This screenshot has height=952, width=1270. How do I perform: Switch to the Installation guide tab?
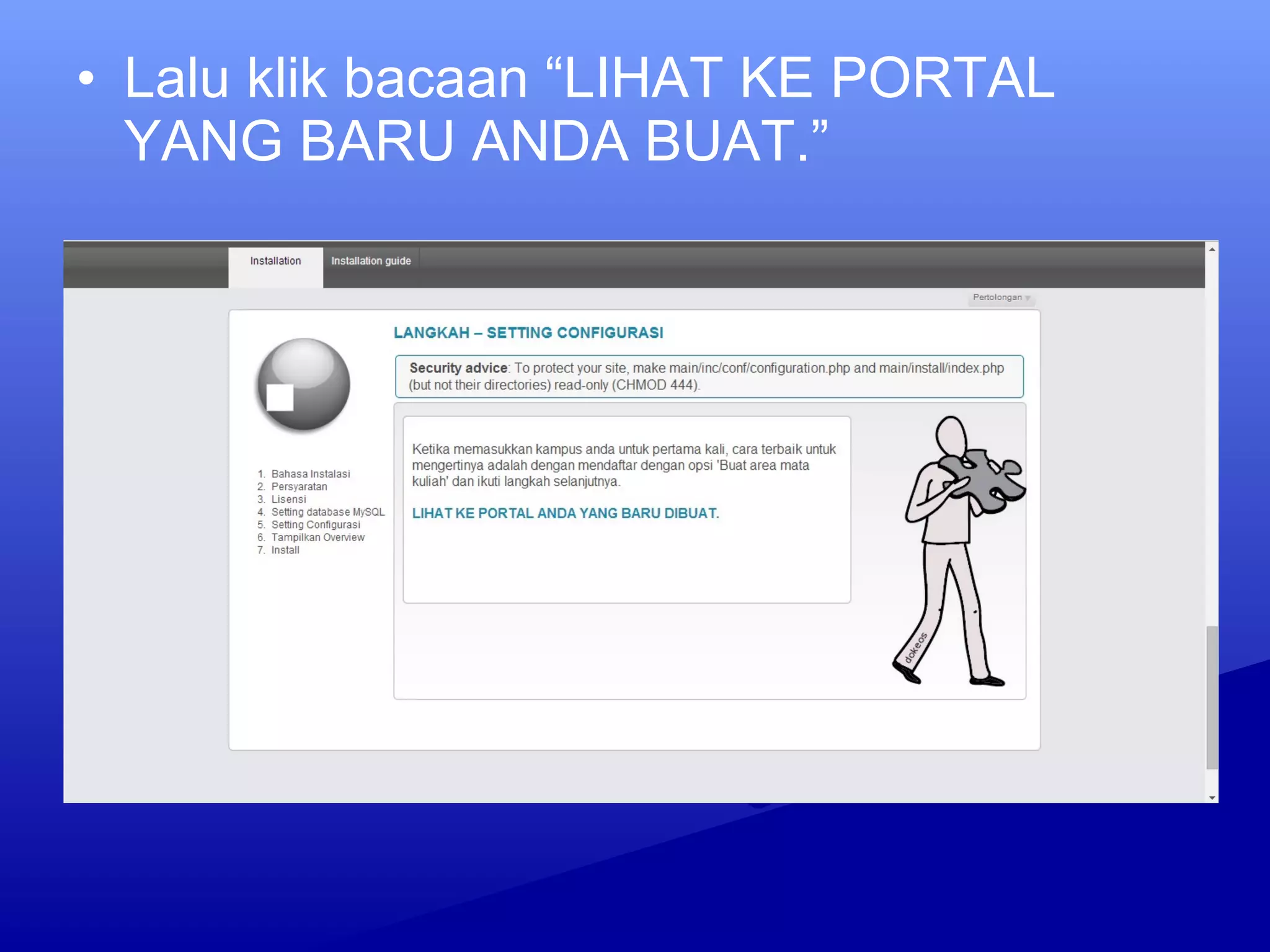[x=371, y=261]
